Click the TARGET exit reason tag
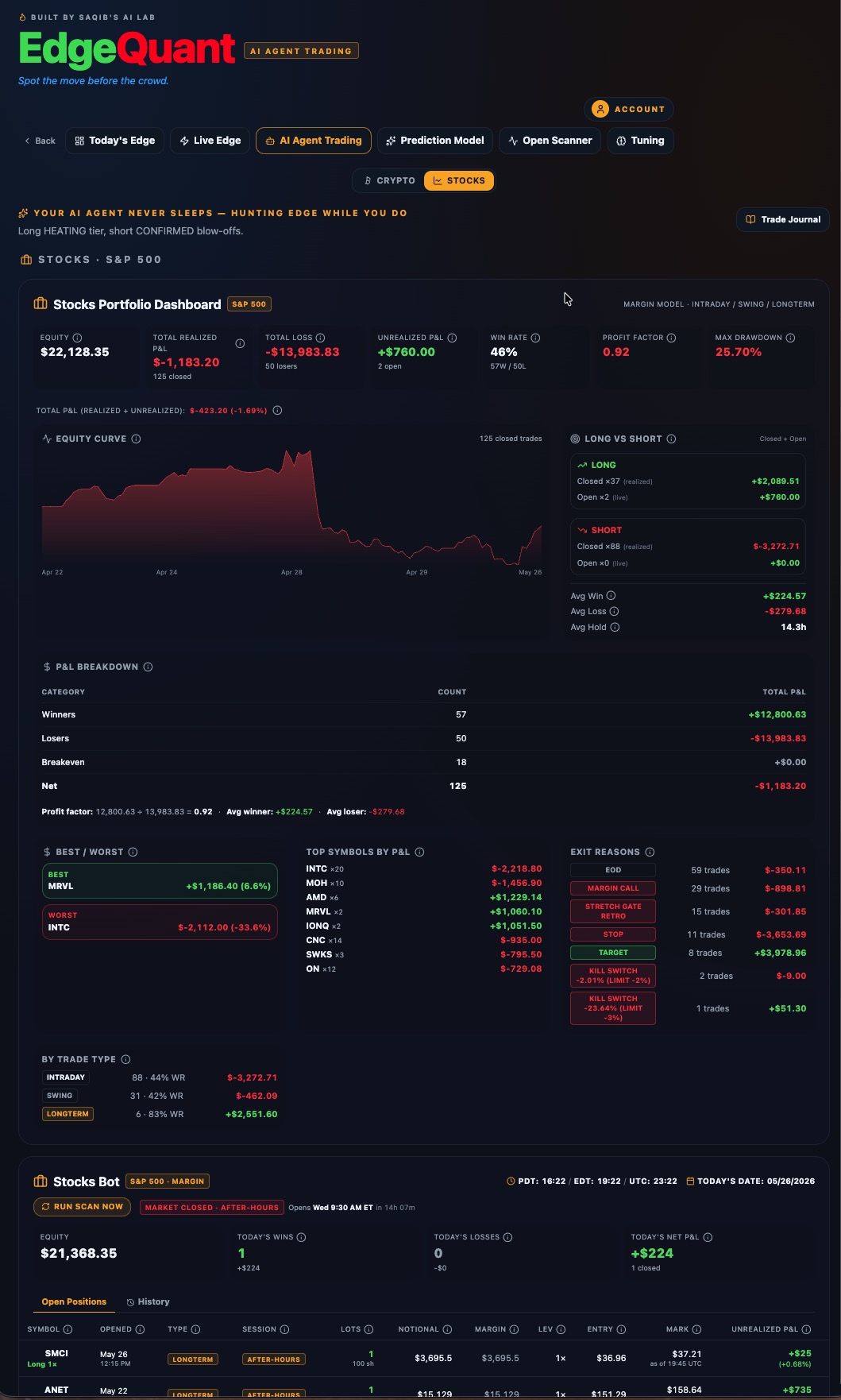The image size is (841, 1400). [x=613, y=953]
